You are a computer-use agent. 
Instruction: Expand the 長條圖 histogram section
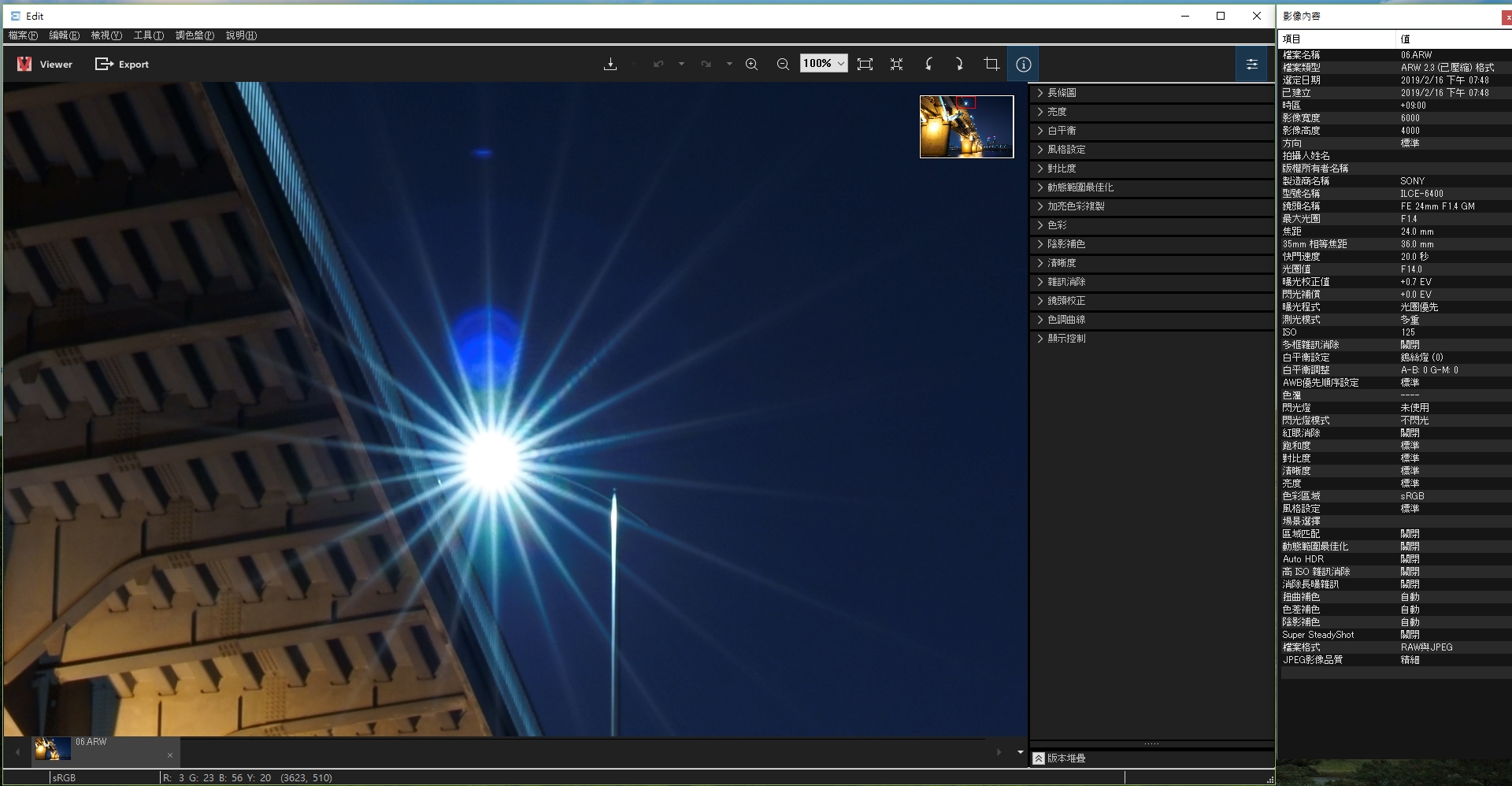click(x=1151, y=93)
